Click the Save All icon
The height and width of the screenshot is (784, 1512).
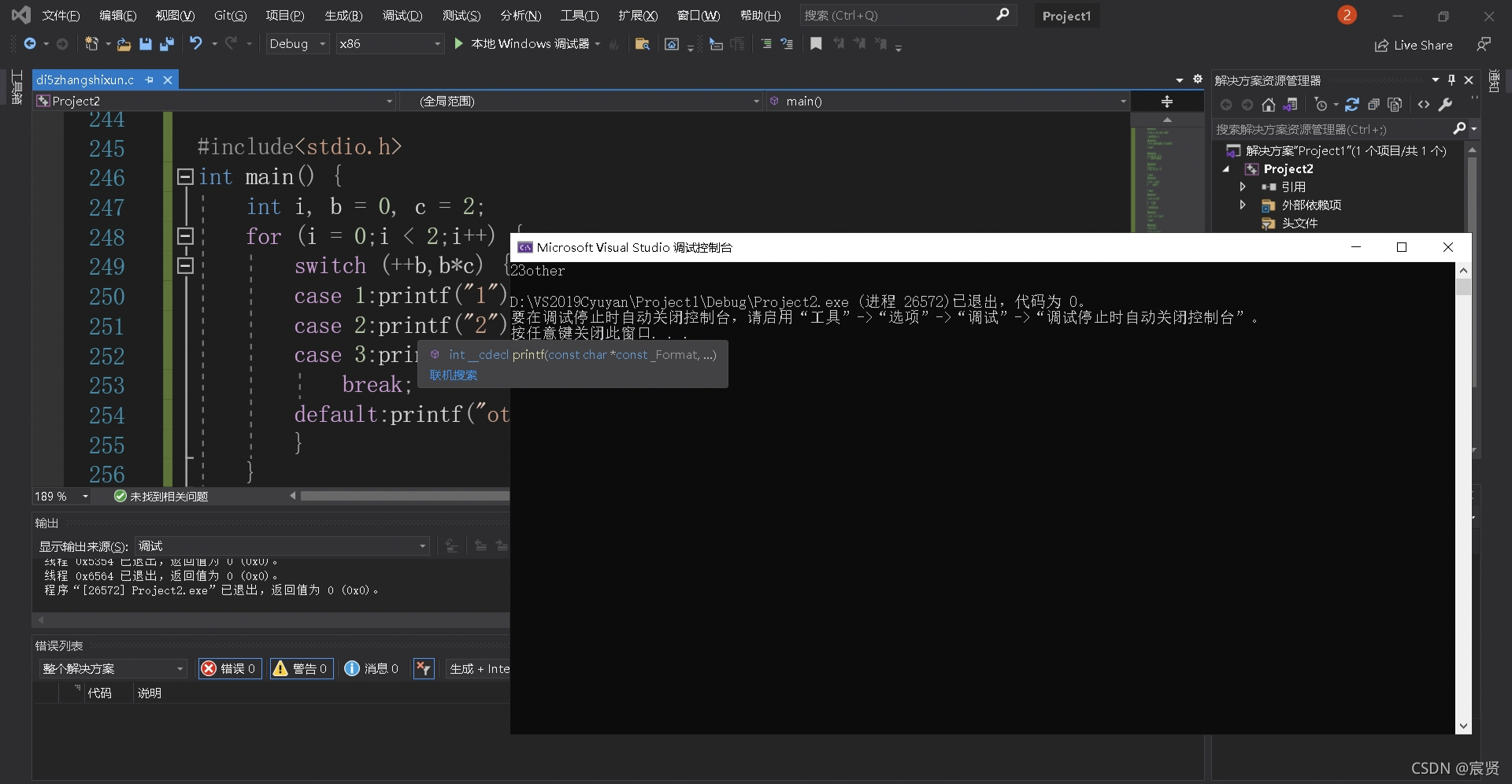[166, 44]
